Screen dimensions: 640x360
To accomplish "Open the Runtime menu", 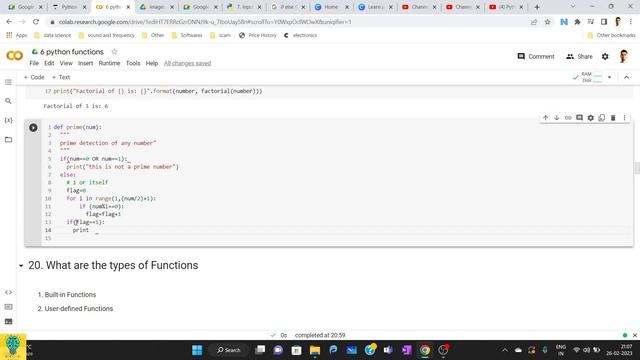I will (109, 63).
